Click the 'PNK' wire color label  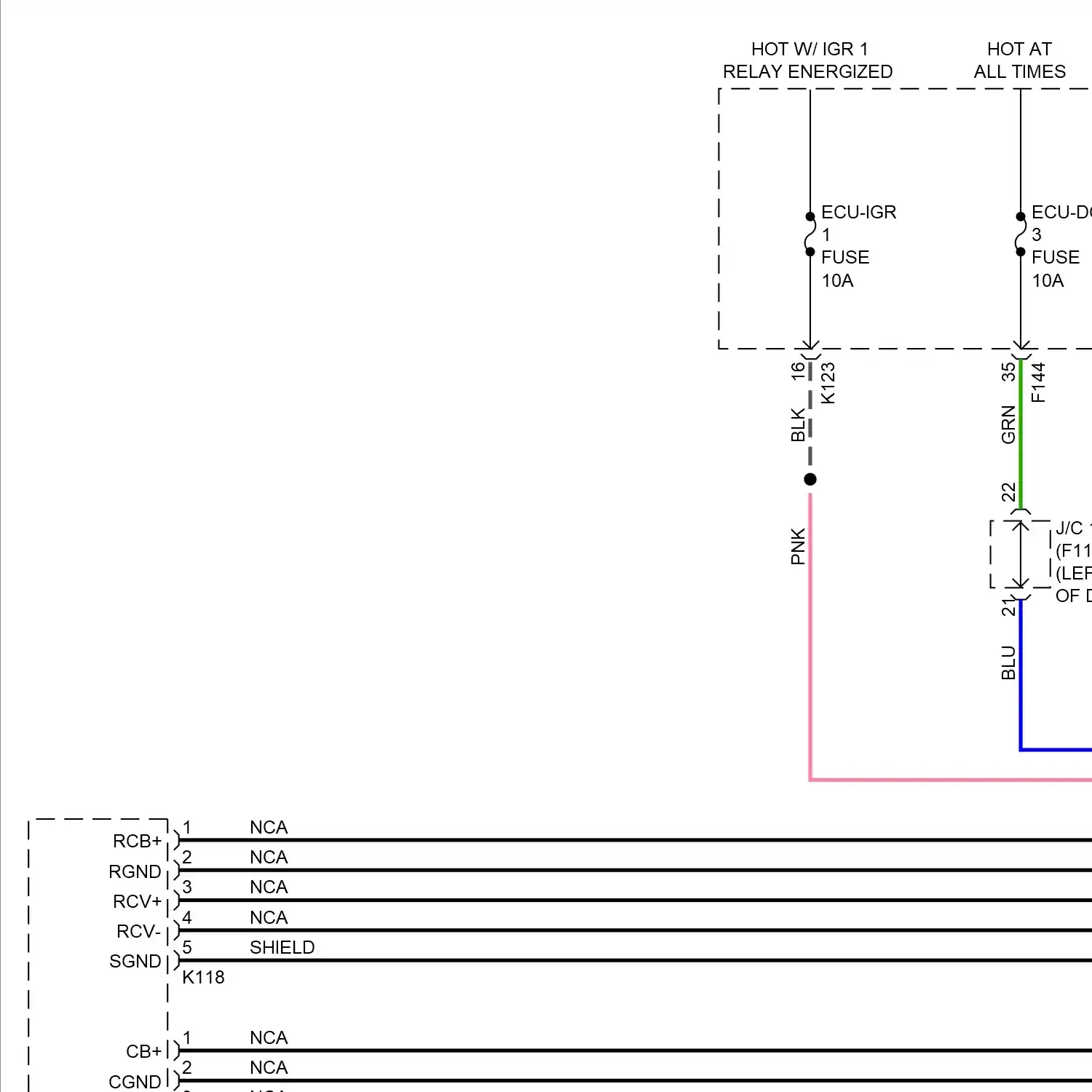[798, 547]
